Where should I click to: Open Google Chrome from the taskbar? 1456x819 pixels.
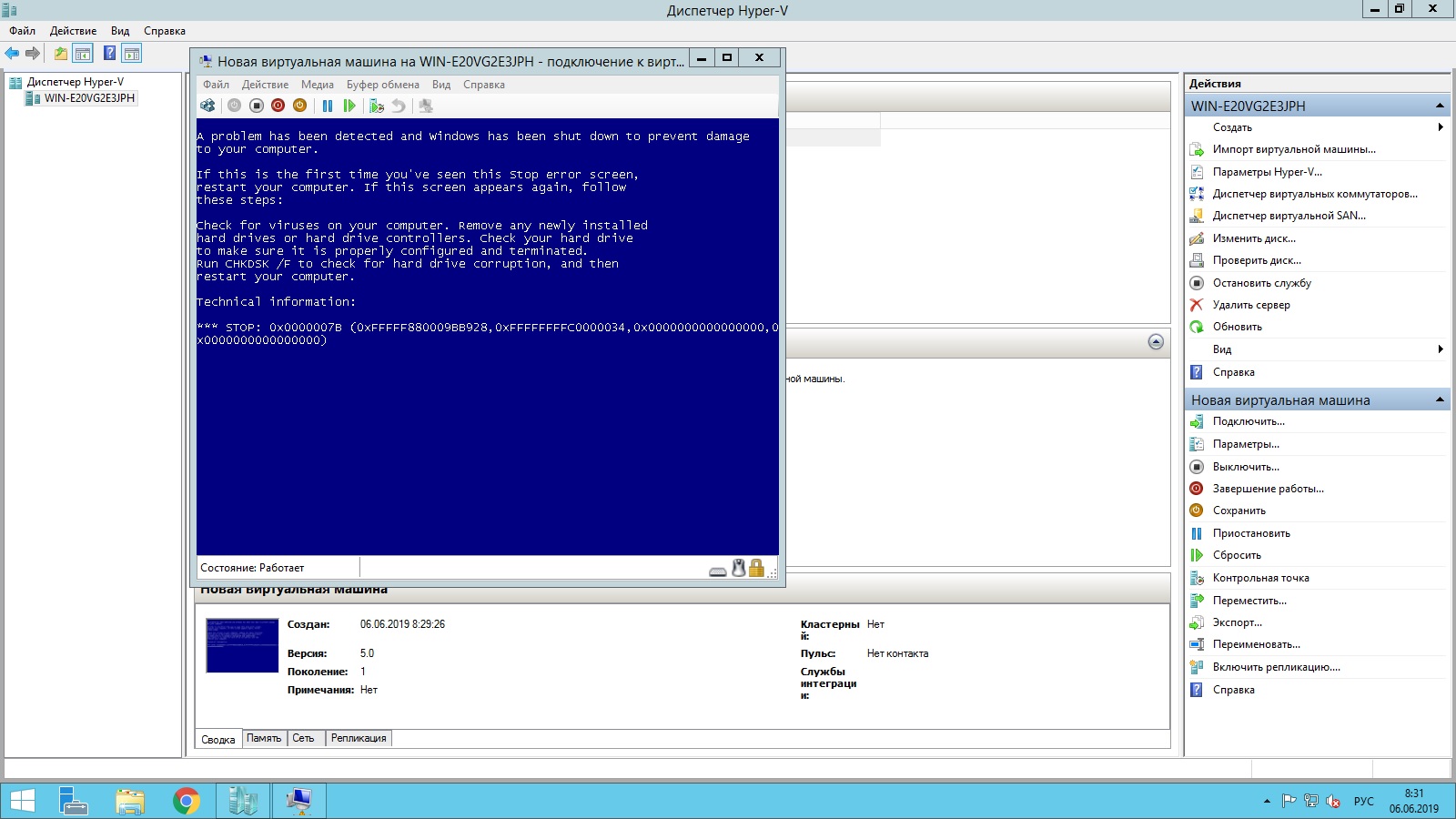coord(187,801)
